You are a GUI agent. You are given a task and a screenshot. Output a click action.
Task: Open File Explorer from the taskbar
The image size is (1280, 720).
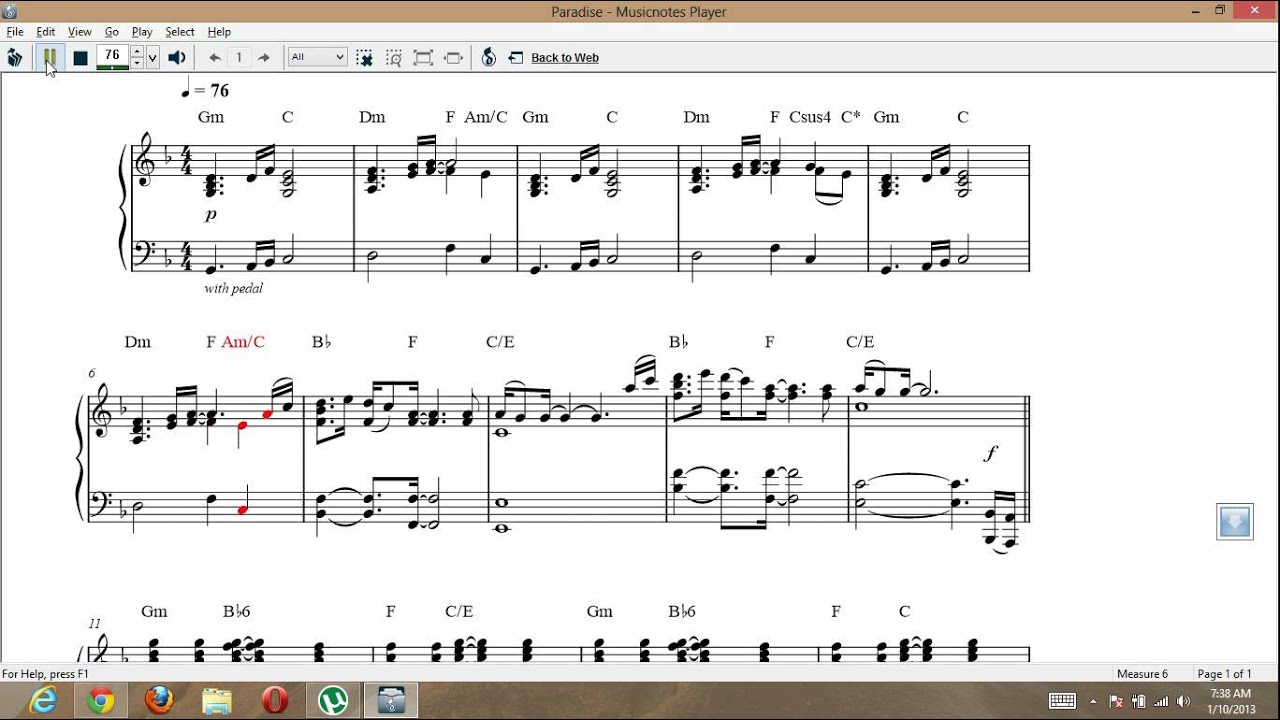216,701
